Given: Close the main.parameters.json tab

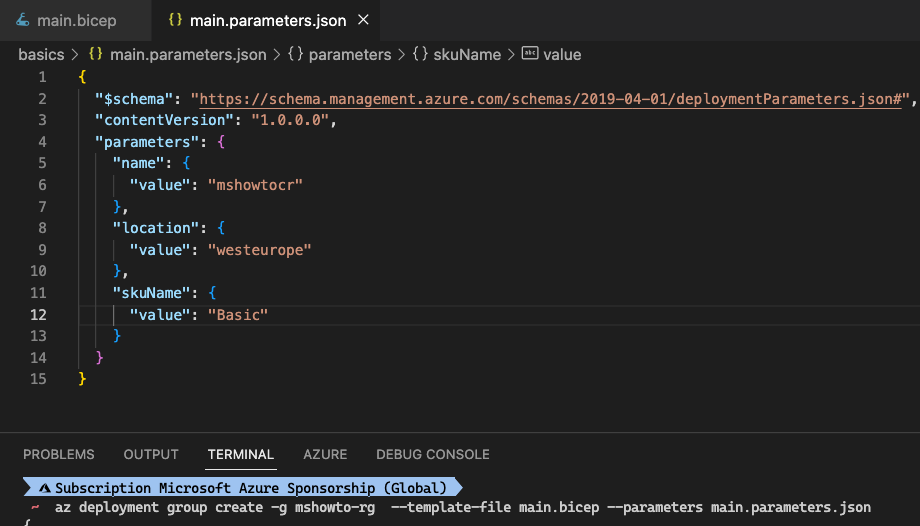Looking at the screenshot, I should pos(363,20).
